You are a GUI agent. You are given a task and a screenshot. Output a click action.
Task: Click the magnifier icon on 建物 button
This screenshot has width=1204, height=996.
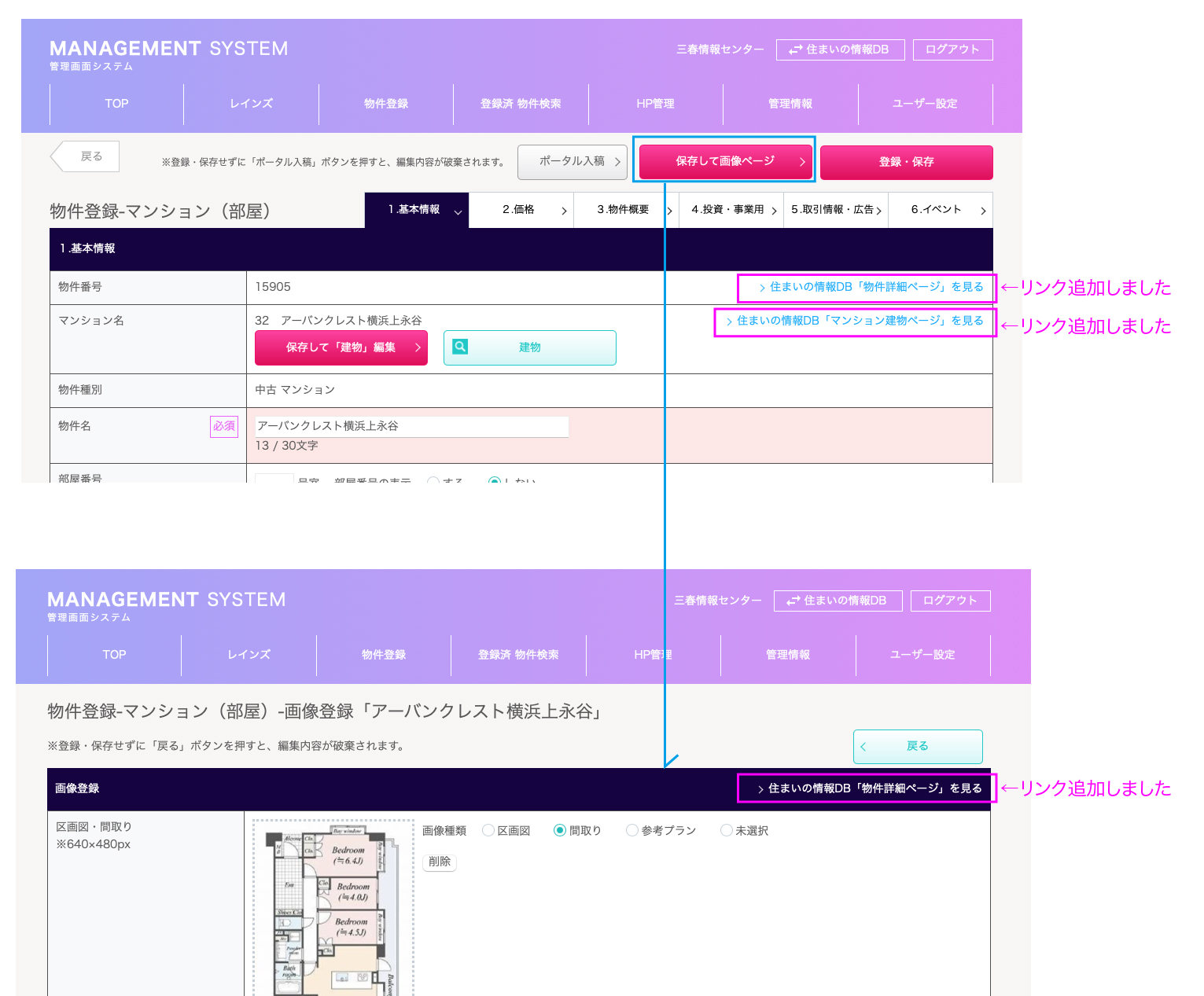pyautogui.click(x=461, y=347)
